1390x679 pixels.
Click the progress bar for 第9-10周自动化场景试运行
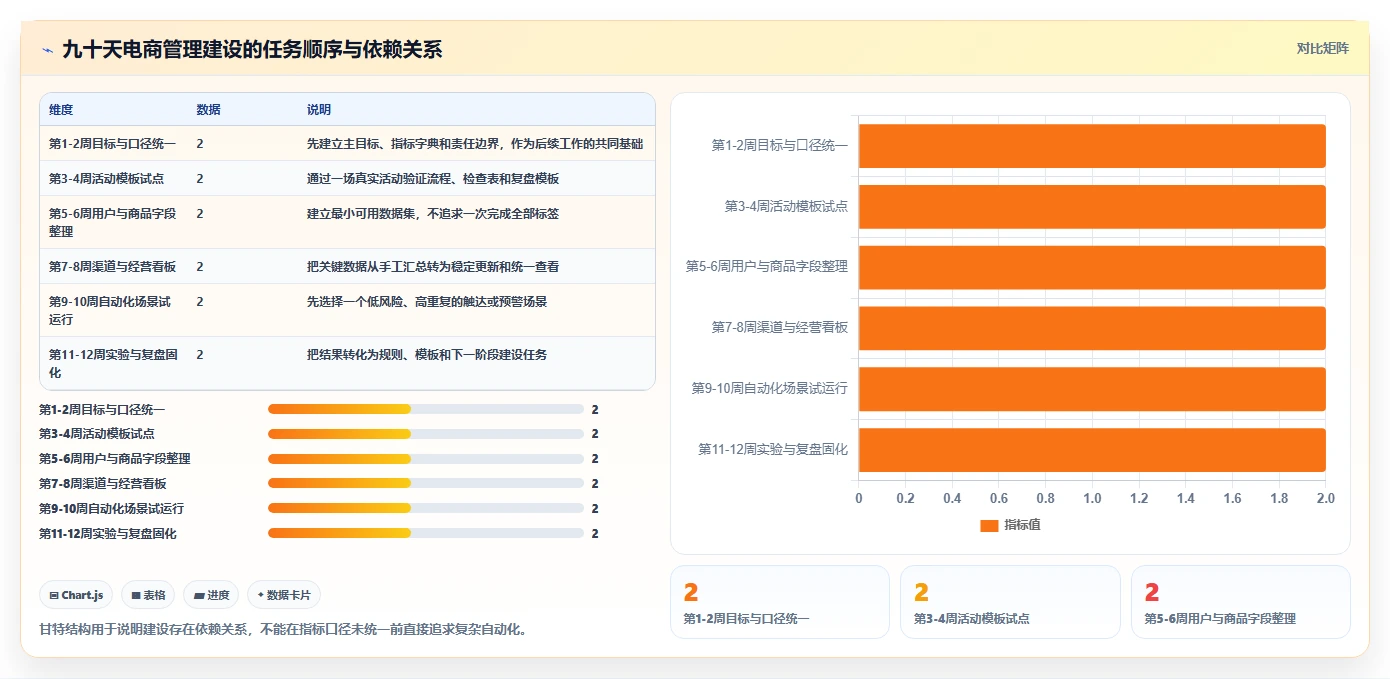[426, 508]
